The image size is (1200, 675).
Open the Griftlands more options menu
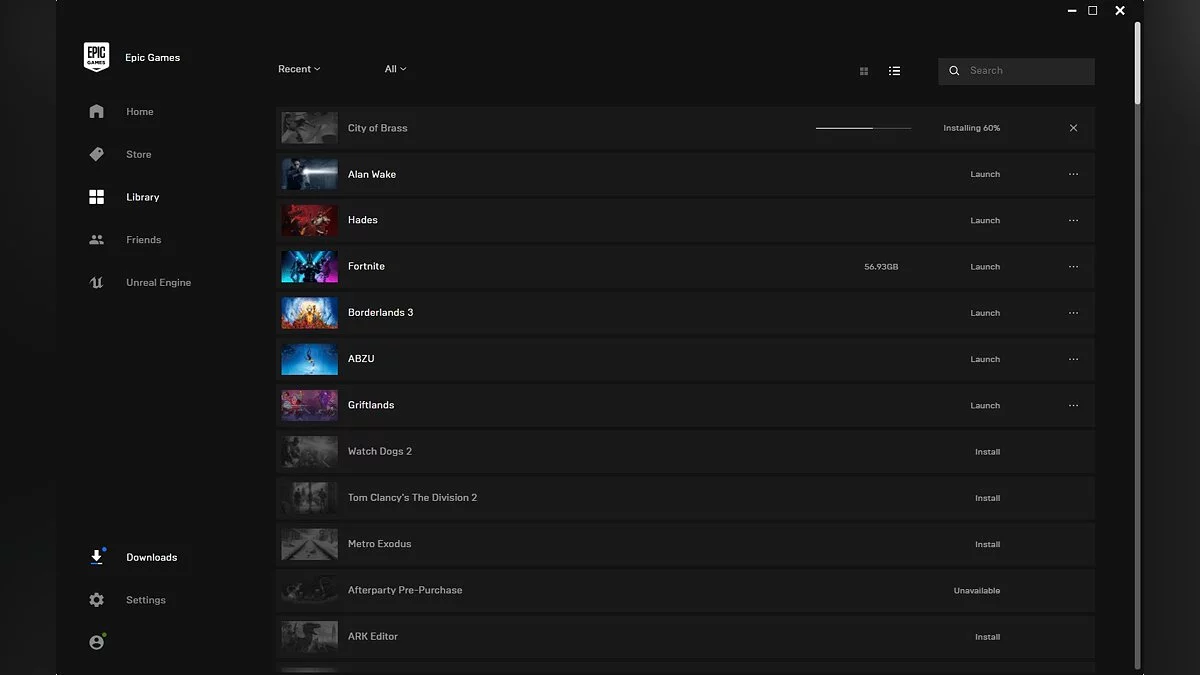[1073, 405]
